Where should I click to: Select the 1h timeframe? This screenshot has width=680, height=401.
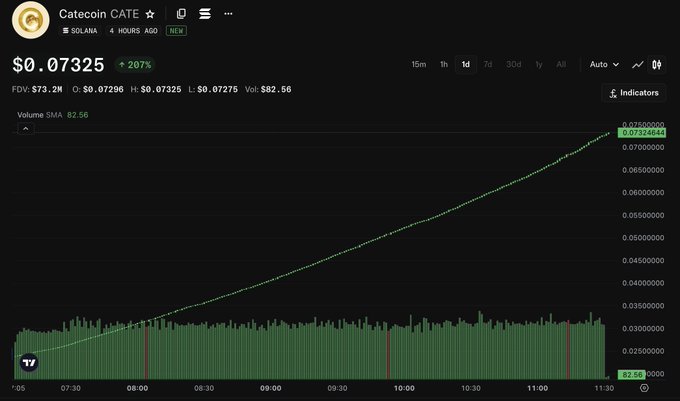click(444, 65)
